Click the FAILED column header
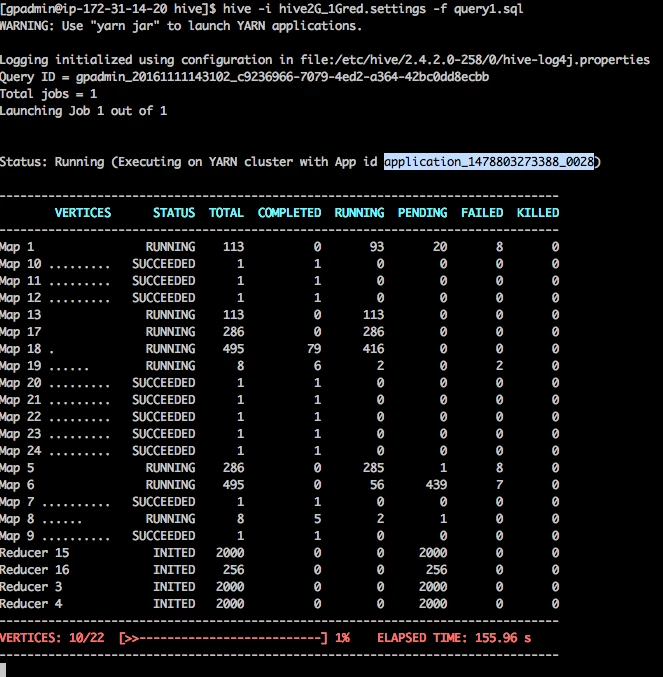Viewport: 663px width, 677px height. 482,213
